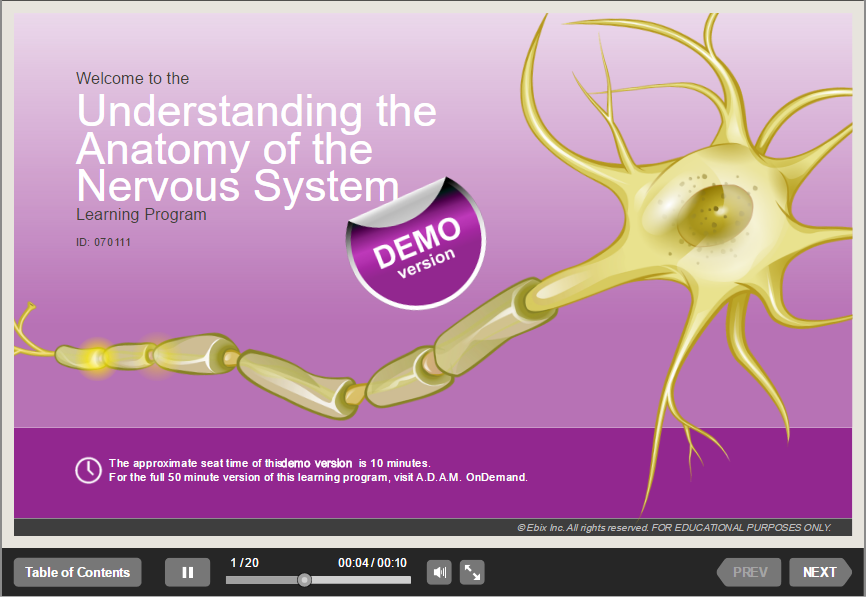Screen dimensions: 866x597
Task: Click the Welcome to the heading text
Action: (x=132, y=78)
